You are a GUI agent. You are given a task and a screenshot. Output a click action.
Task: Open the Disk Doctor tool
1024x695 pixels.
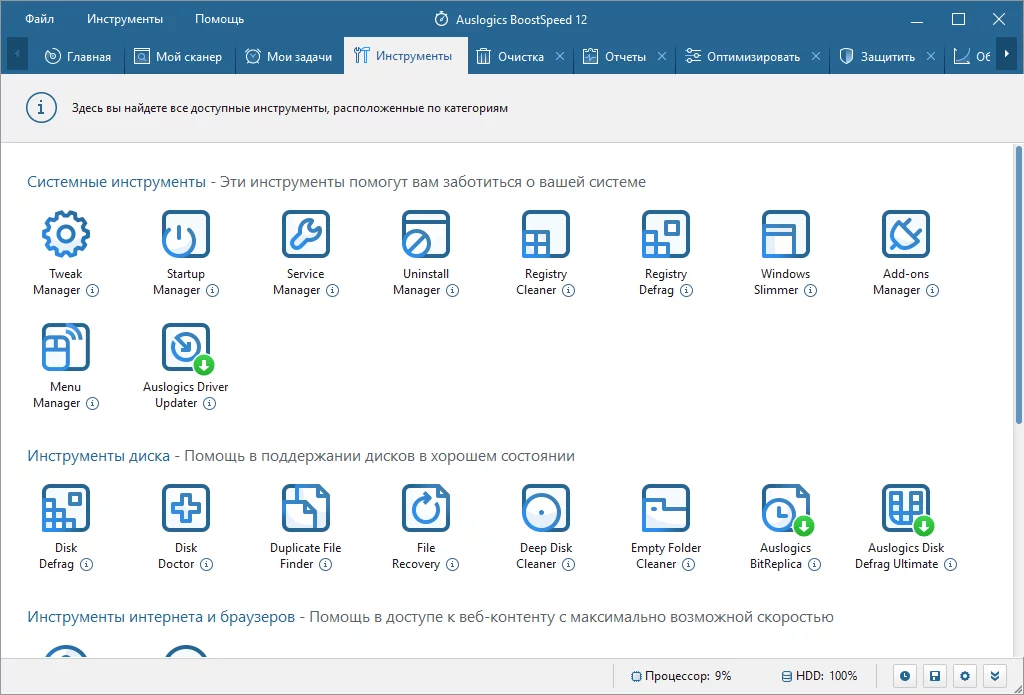(x=185, y=508)
